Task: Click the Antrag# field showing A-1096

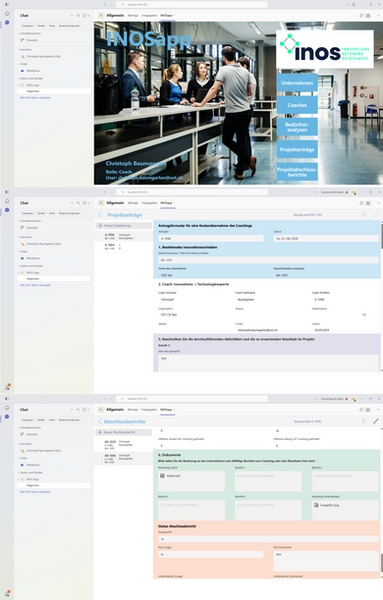Action: pos(211,238)
